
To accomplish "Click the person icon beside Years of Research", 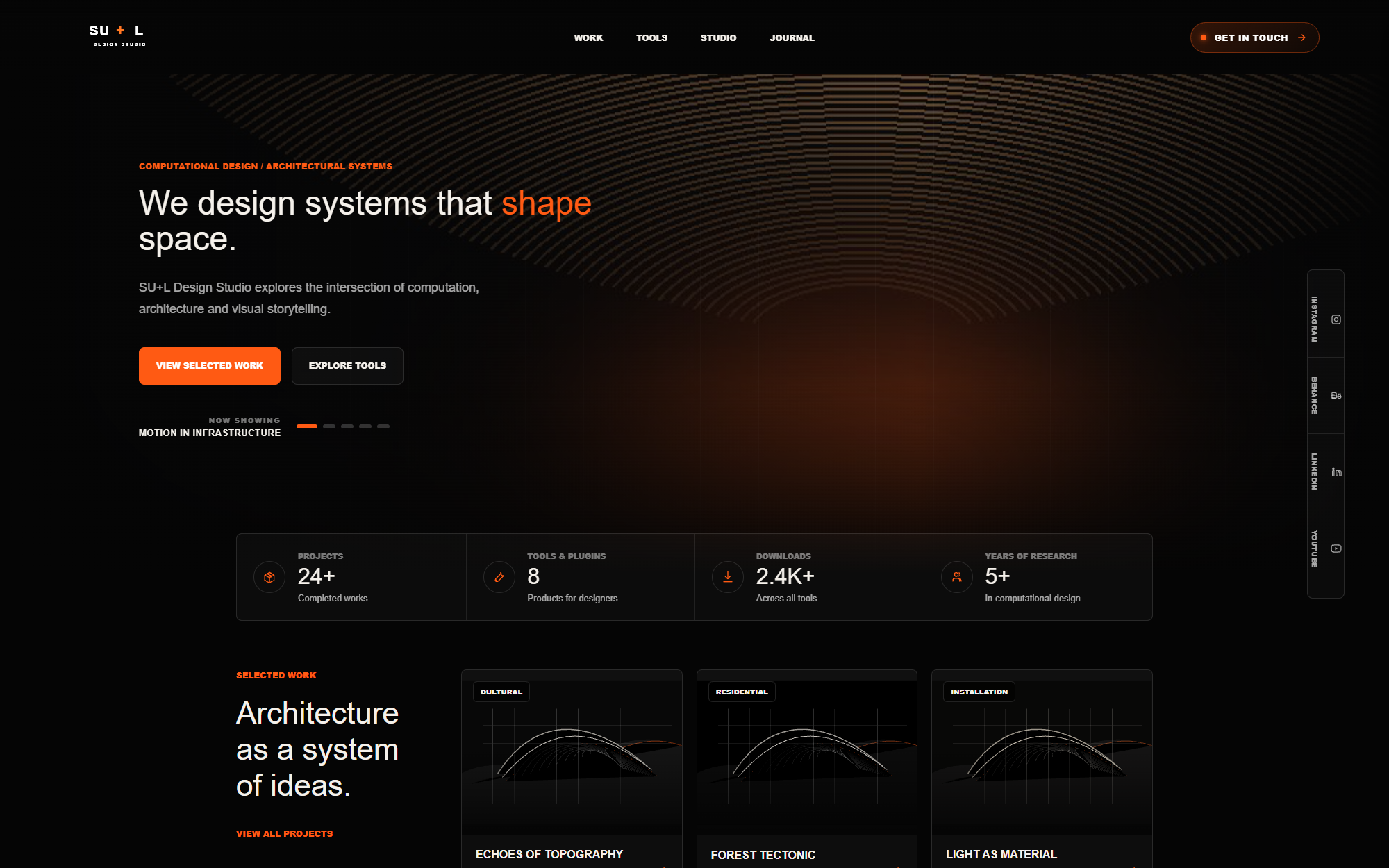I will click(957, 577).
